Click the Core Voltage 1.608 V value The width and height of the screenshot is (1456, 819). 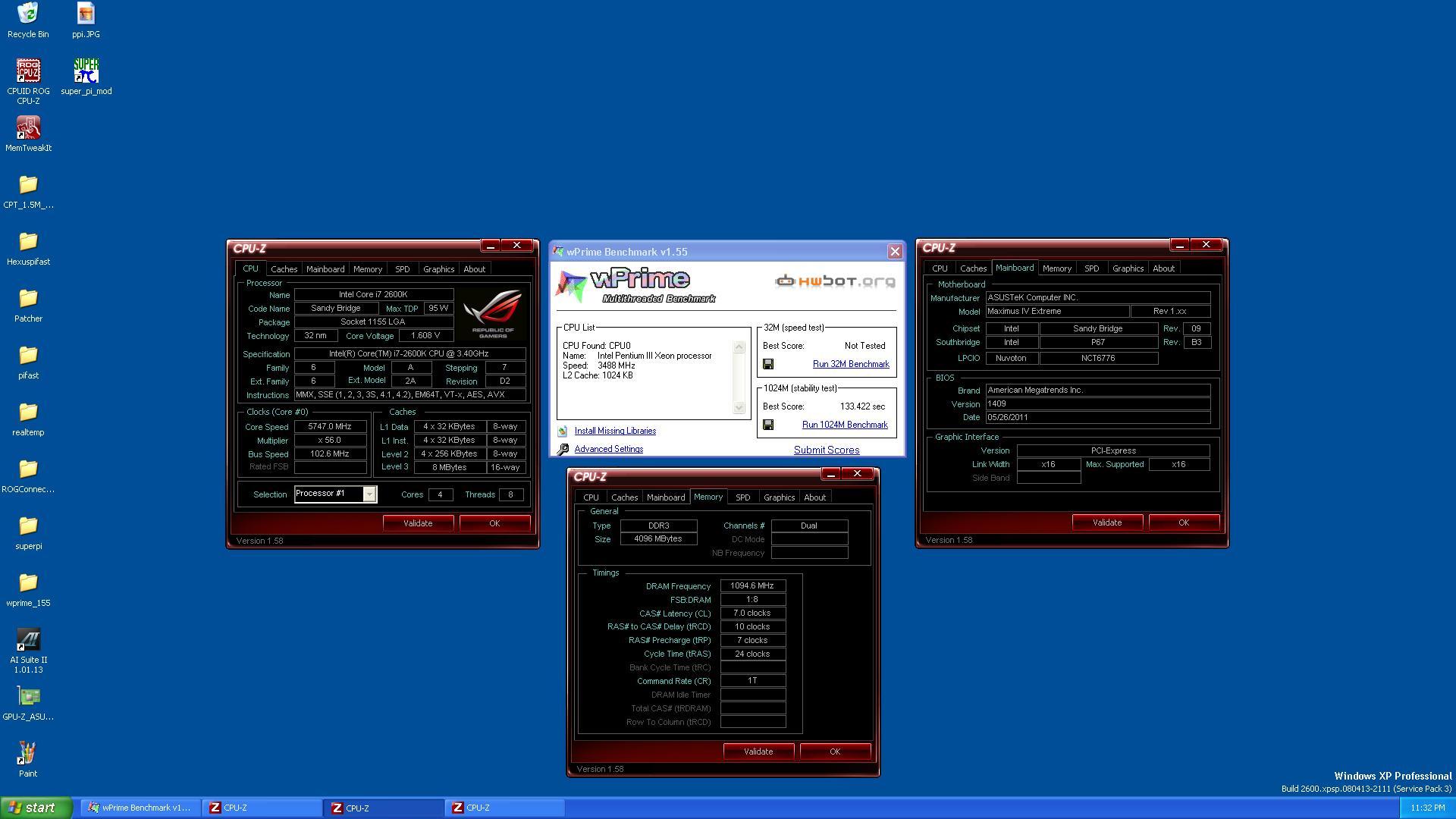[x=425, y=336]
